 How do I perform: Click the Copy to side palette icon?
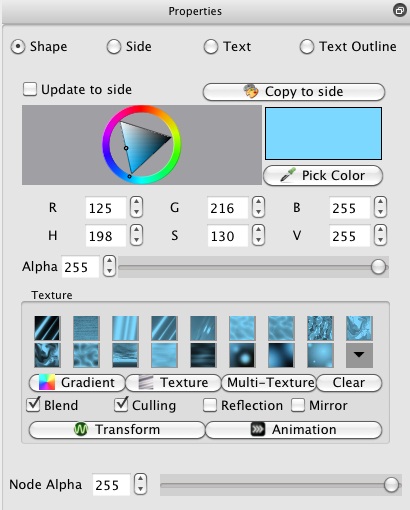coord(251,91)
